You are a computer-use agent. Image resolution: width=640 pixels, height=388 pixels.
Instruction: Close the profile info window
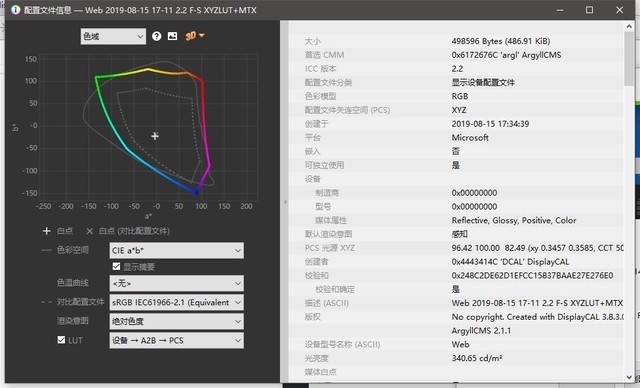(x=619, y=10)
